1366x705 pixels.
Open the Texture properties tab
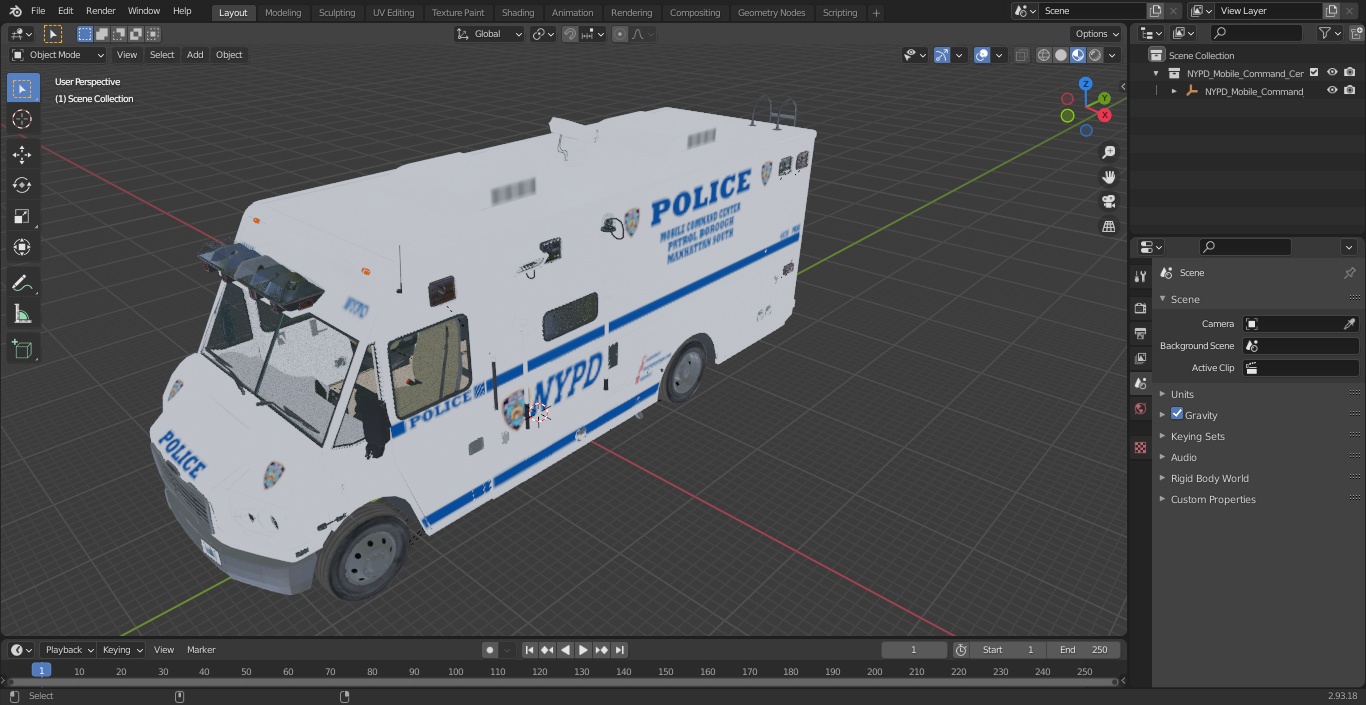tap(1140, 448)
